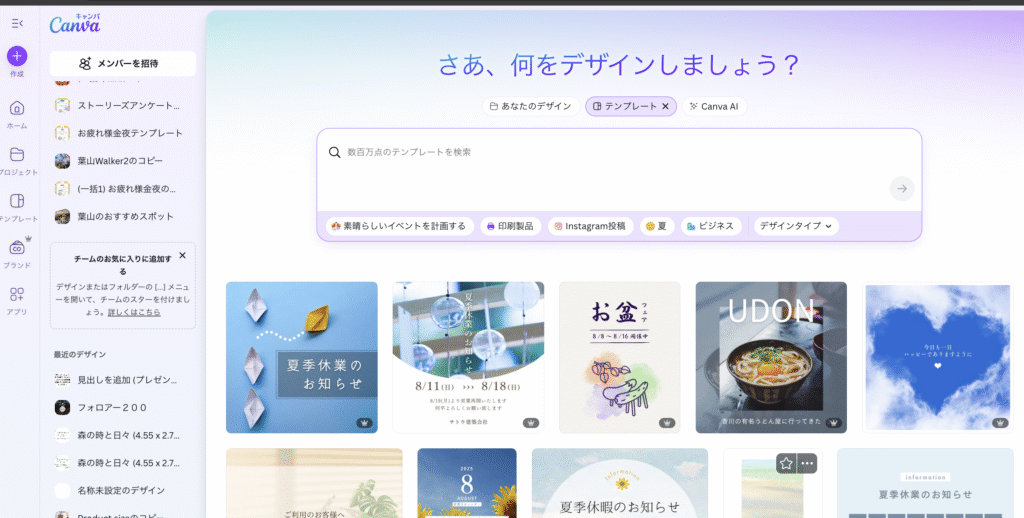
Task: Open the Apps (アプリ) sidebar icon
Action: tap(17, 295)
